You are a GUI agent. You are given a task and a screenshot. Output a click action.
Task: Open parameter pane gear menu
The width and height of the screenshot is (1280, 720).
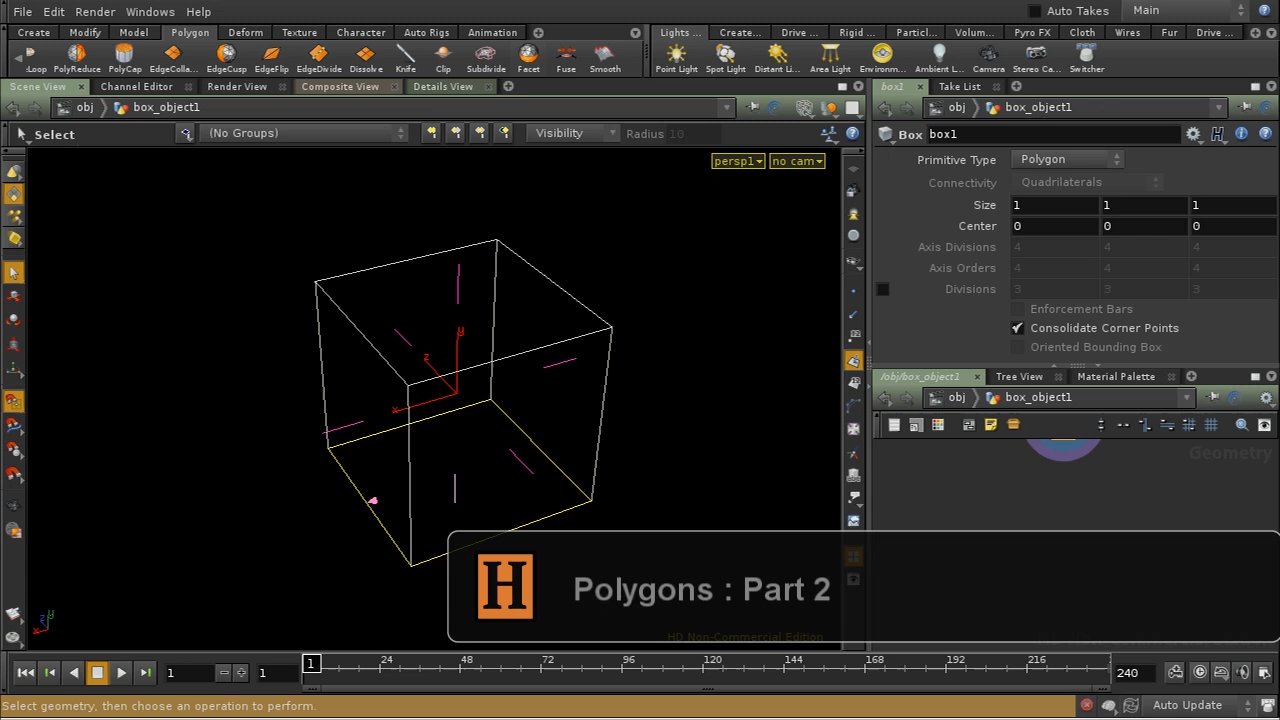tap(1193, 134)
